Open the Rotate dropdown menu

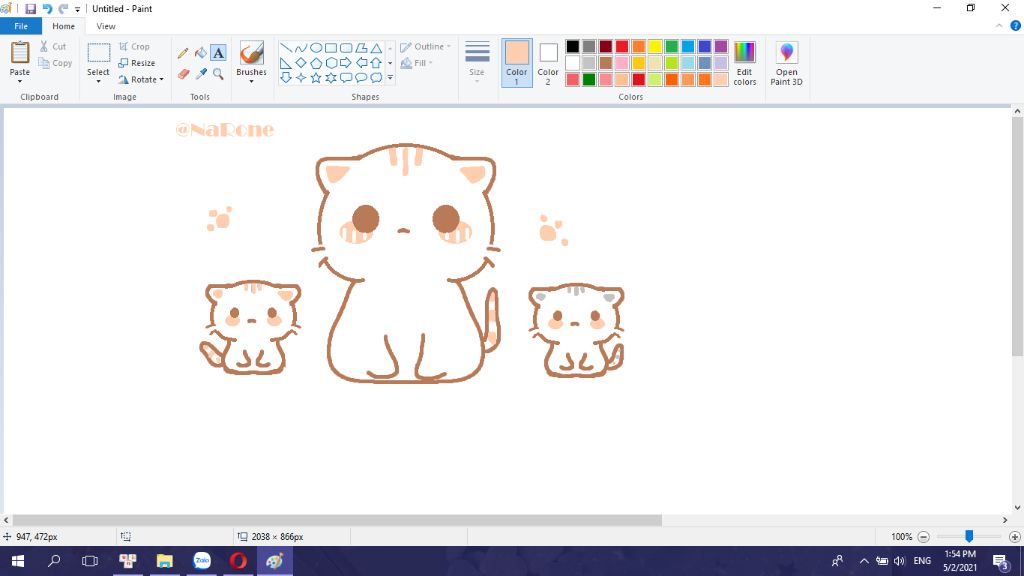pyautogui.click(x=140, y=80)
